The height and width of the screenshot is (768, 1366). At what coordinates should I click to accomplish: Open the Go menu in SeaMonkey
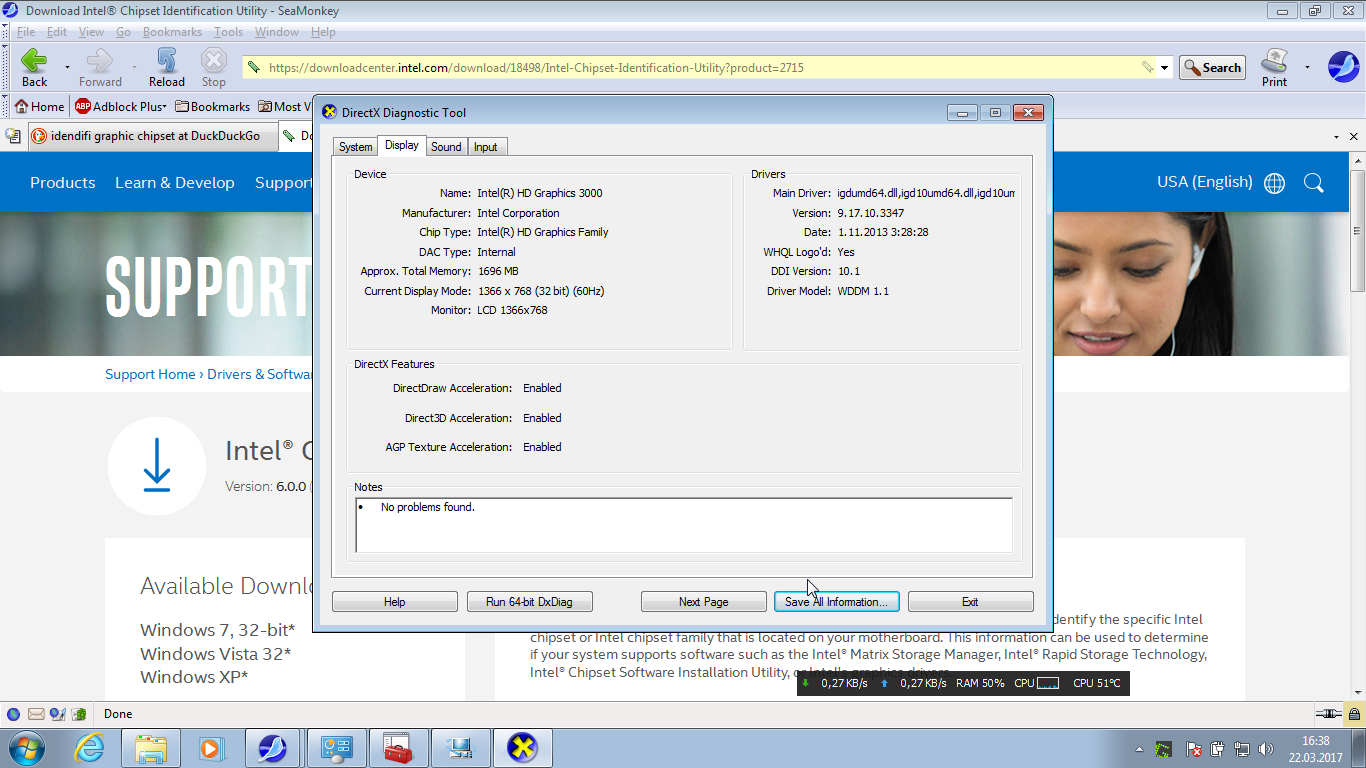(x=123, y=32)
